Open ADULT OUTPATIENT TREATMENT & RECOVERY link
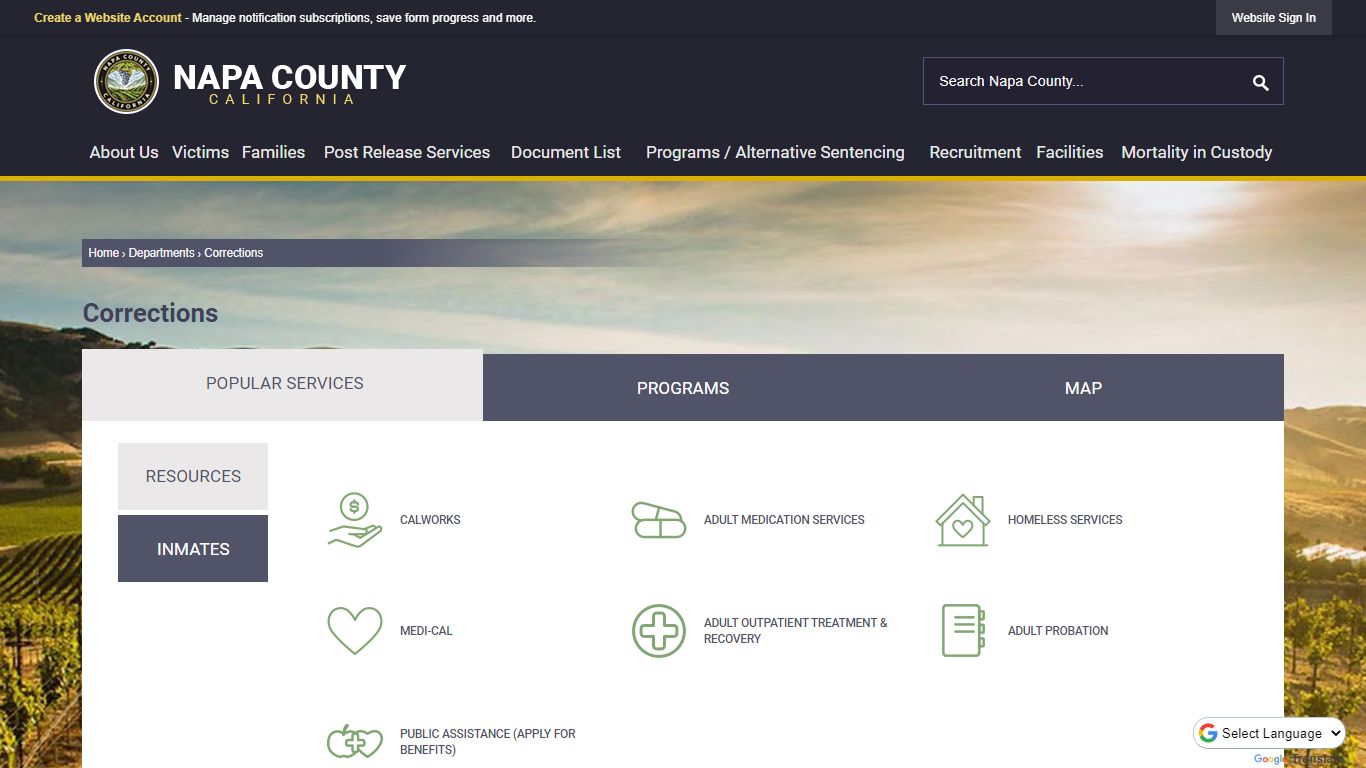Viewport: 1366px width, 768px height. (795, 631)
